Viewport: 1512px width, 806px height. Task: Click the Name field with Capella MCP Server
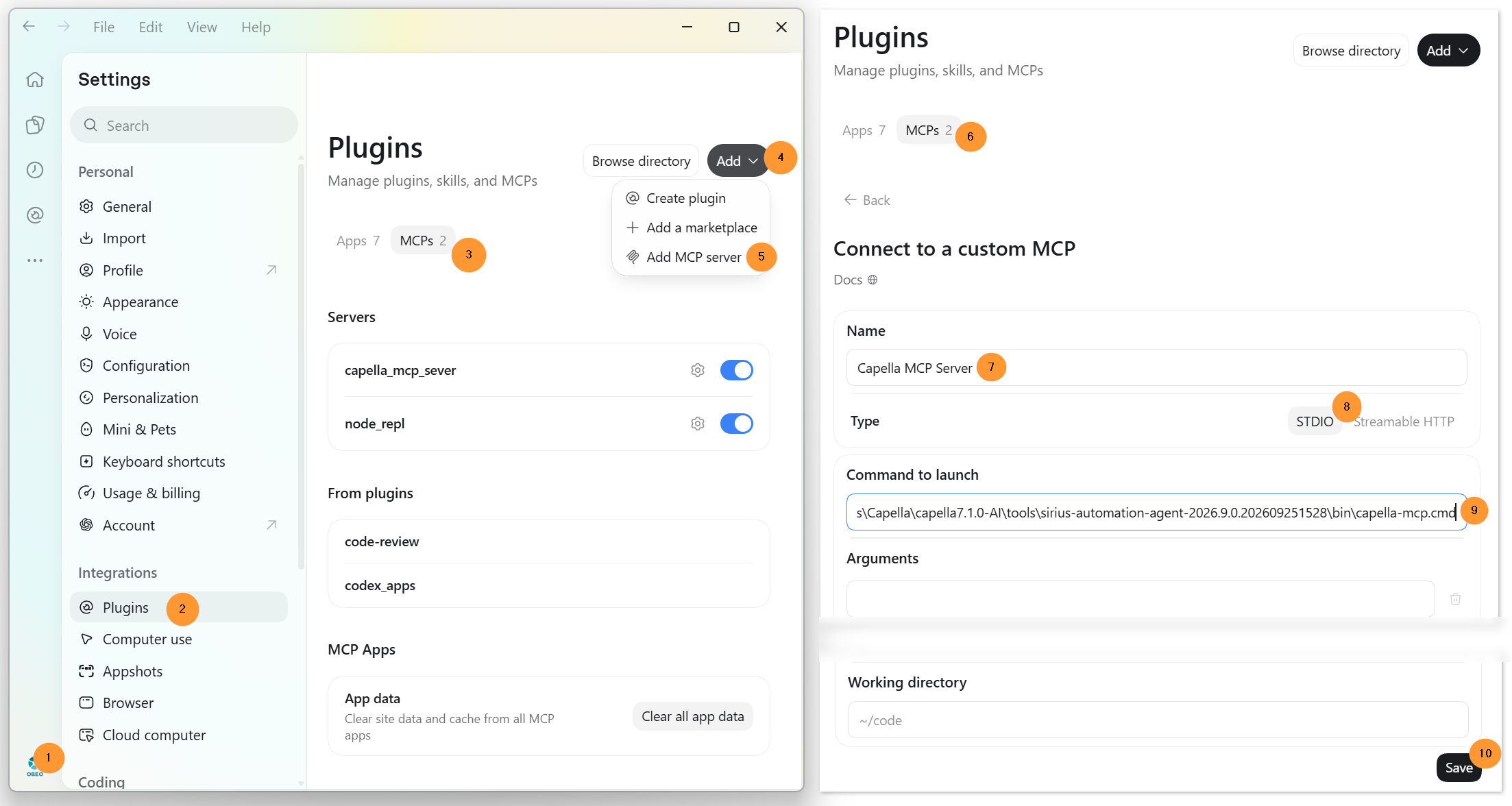(x=1156, y=368)
